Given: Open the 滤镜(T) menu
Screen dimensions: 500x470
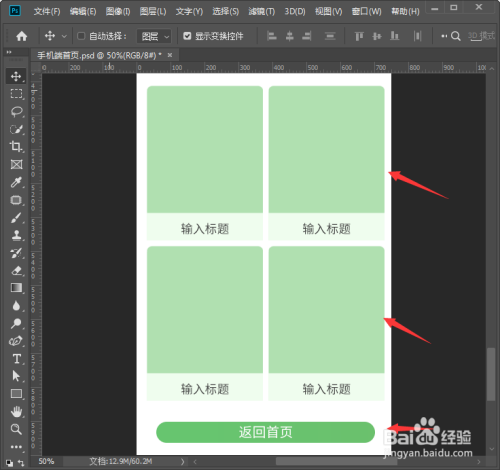Looking at the screenshot, I should click(262, 11).
